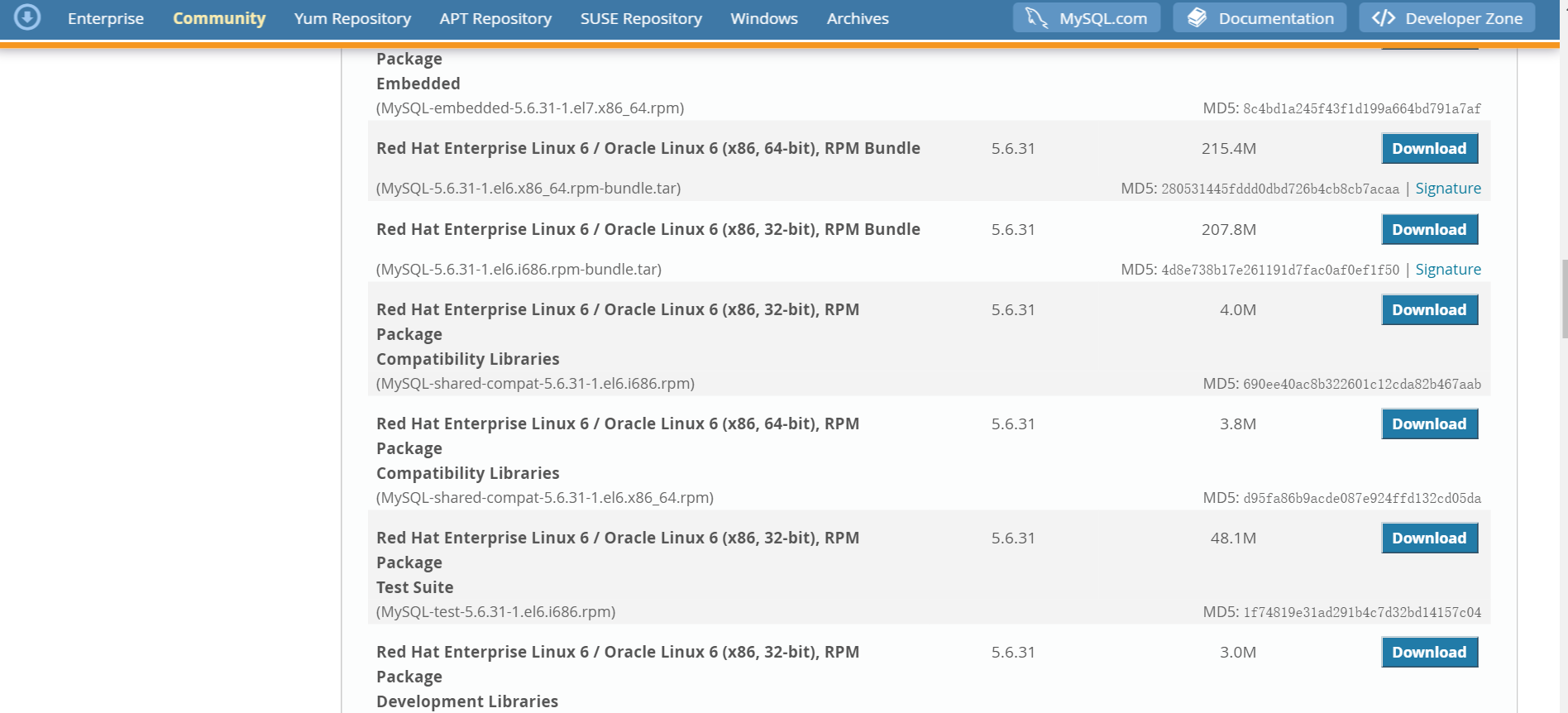Viewport: 1568px width, 713px height.
Task: Click the file name MySQL-shared-compat-5.6.31-1.el6.x86_64.rpm
Action: click(545, 498)
